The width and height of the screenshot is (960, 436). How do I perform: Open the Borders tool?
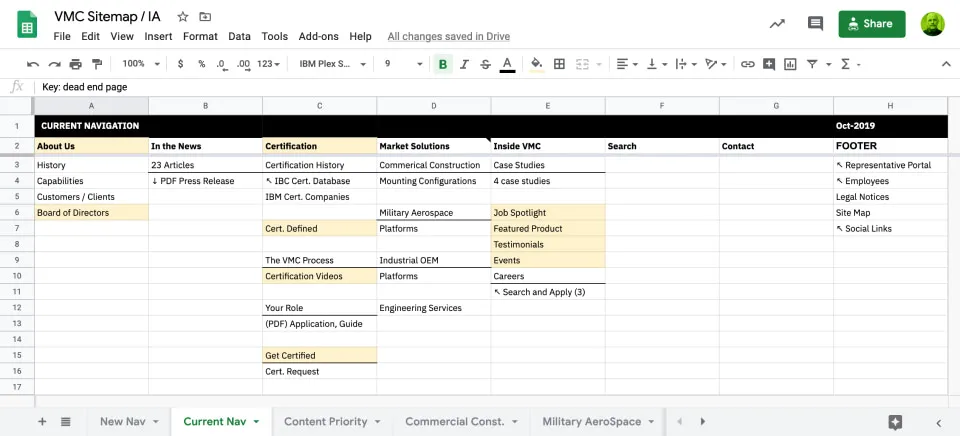pyautogui.click(x=559, y=64)
